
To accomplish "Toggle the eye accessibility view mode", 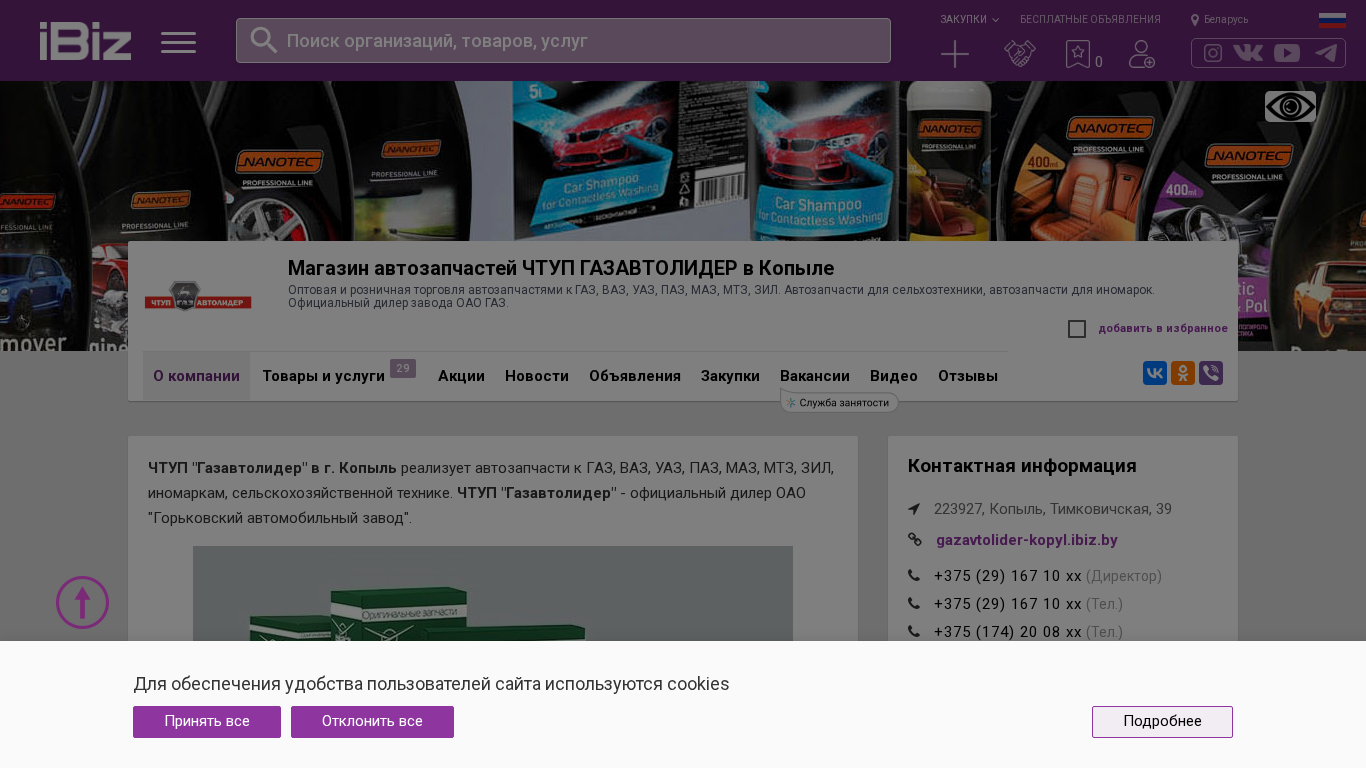I will 1290,106.
